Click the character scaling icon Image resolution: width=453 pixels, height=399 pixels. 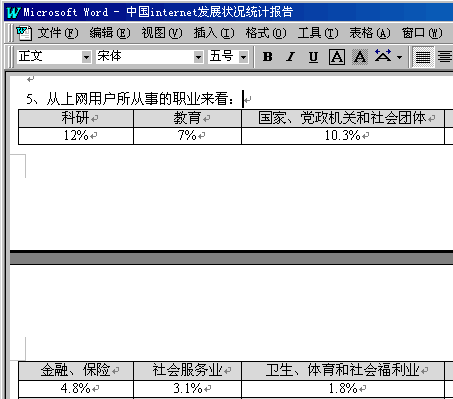[383, 56]
